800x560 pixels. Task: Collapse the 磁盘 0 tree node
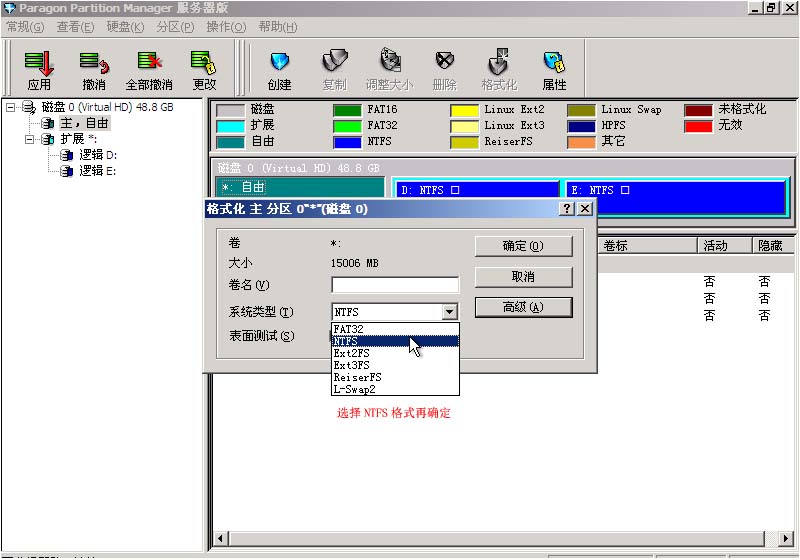point(10,107)
